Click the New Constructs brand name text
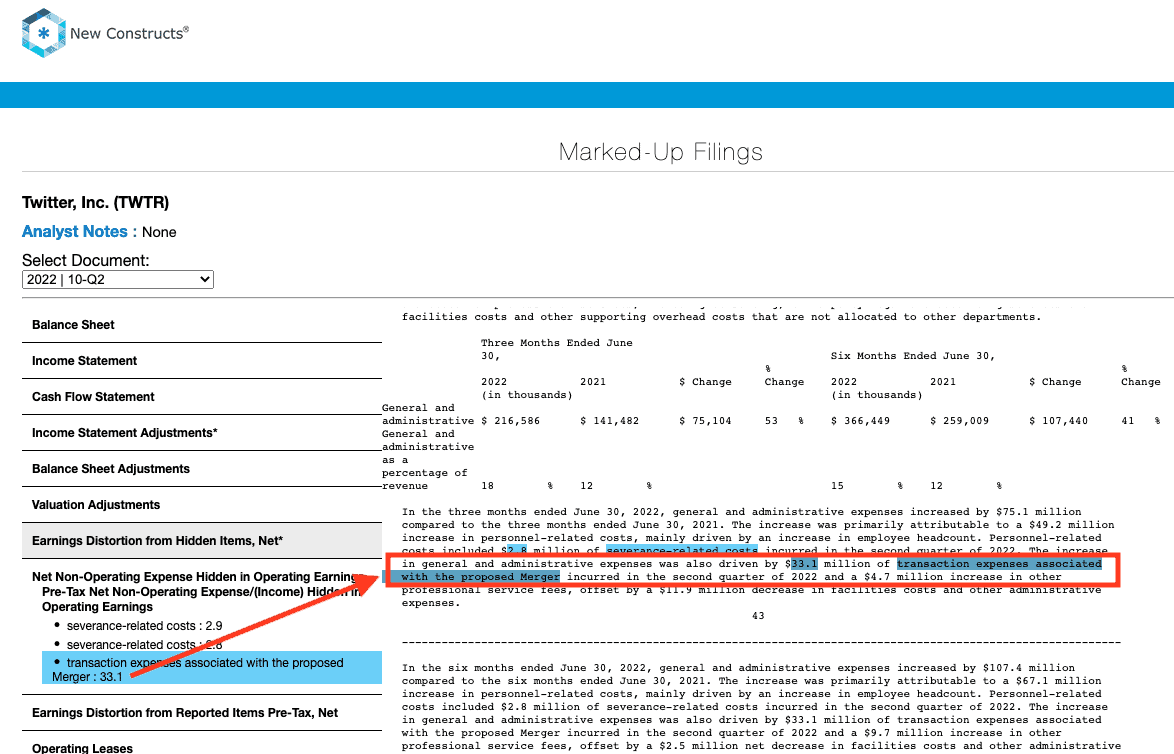This screenshot has height=754, width=1174. (x=129, y=33)
